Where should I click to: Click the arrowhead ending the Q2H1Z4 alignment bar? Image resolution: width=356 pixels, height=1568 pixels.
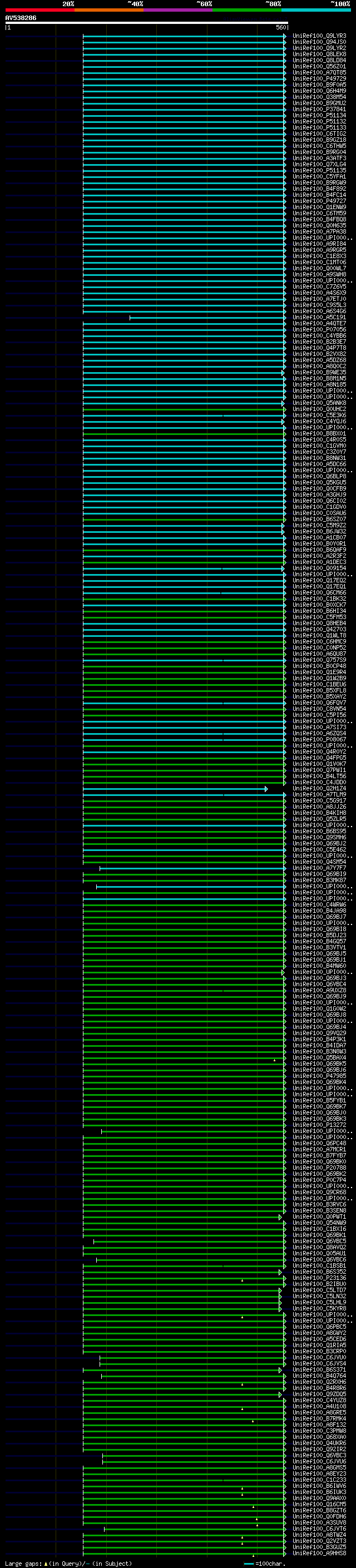click(x=266, y=789)
